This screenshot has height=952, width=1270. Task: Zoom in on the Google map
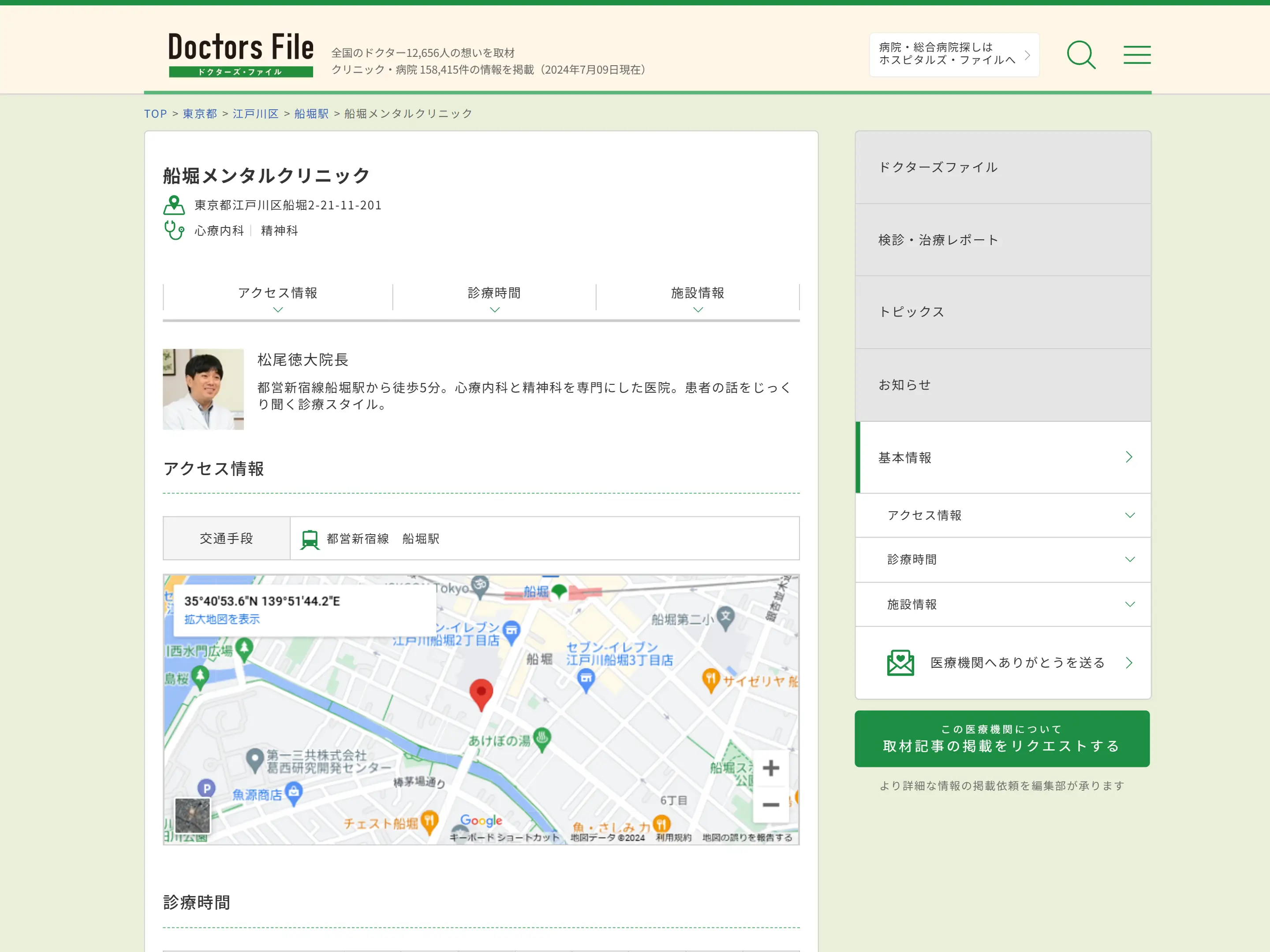771,768
